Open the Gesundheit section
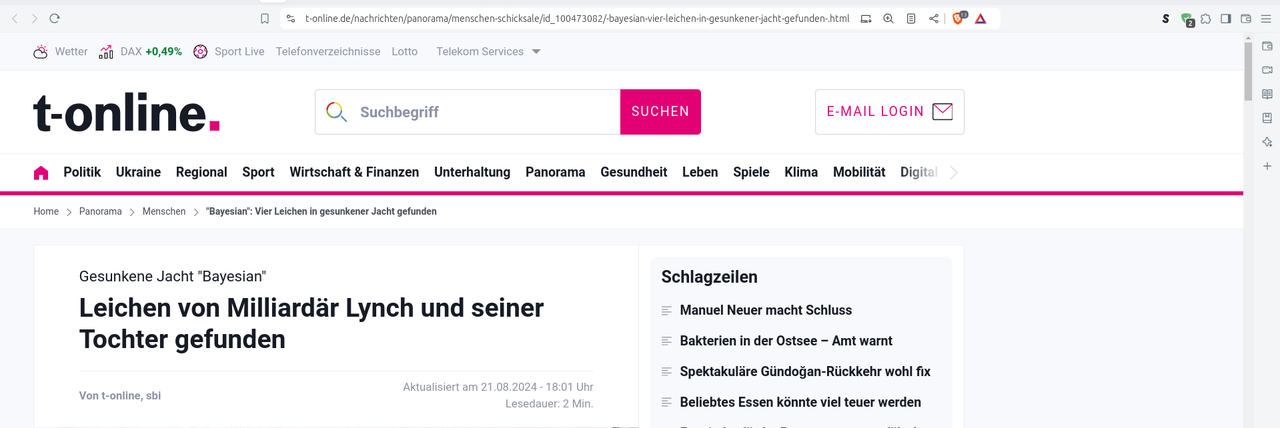Viewport: 1280px width, 428px height. 634,172
